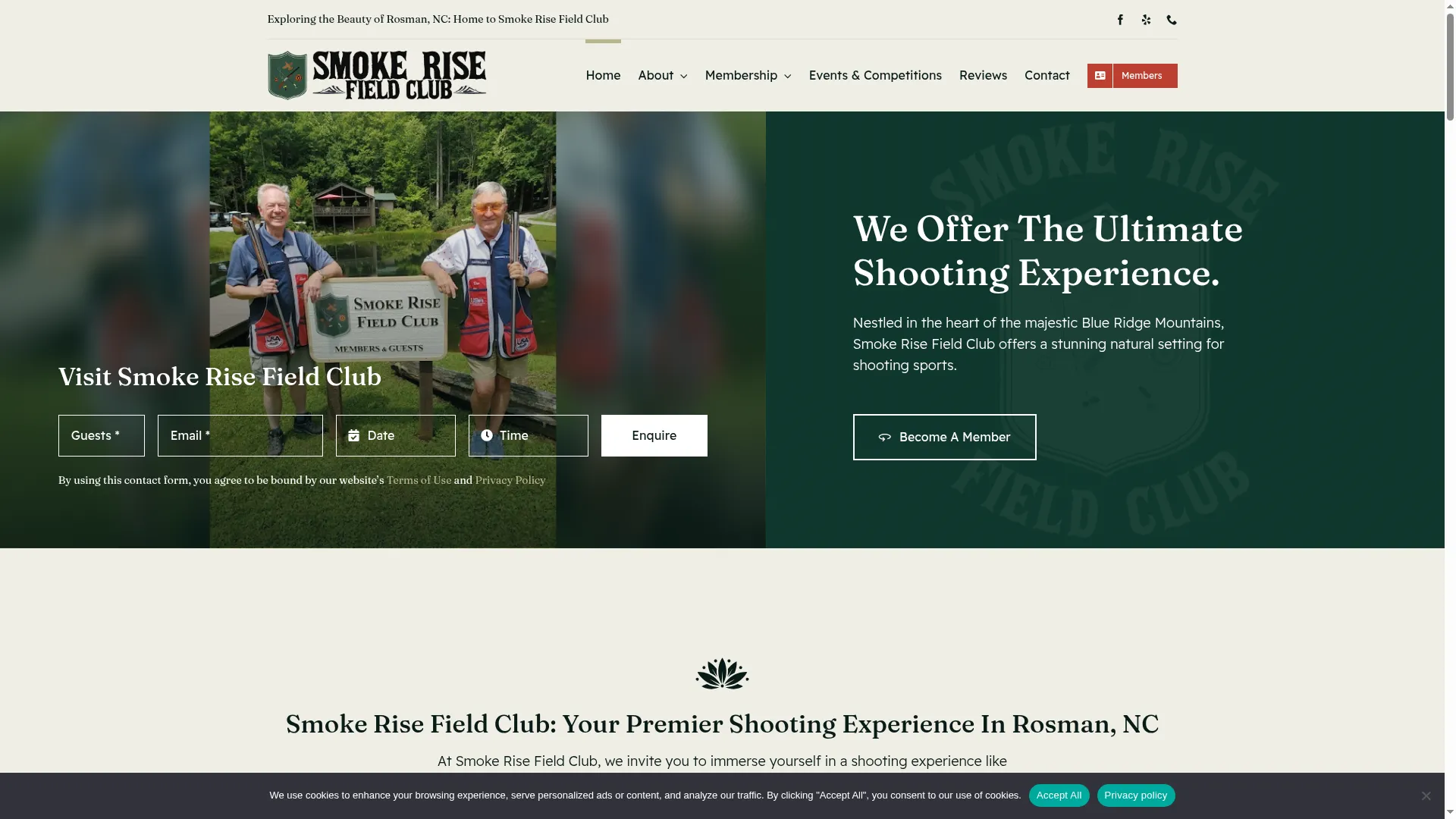Click the phone icon in top bar

1172,20
